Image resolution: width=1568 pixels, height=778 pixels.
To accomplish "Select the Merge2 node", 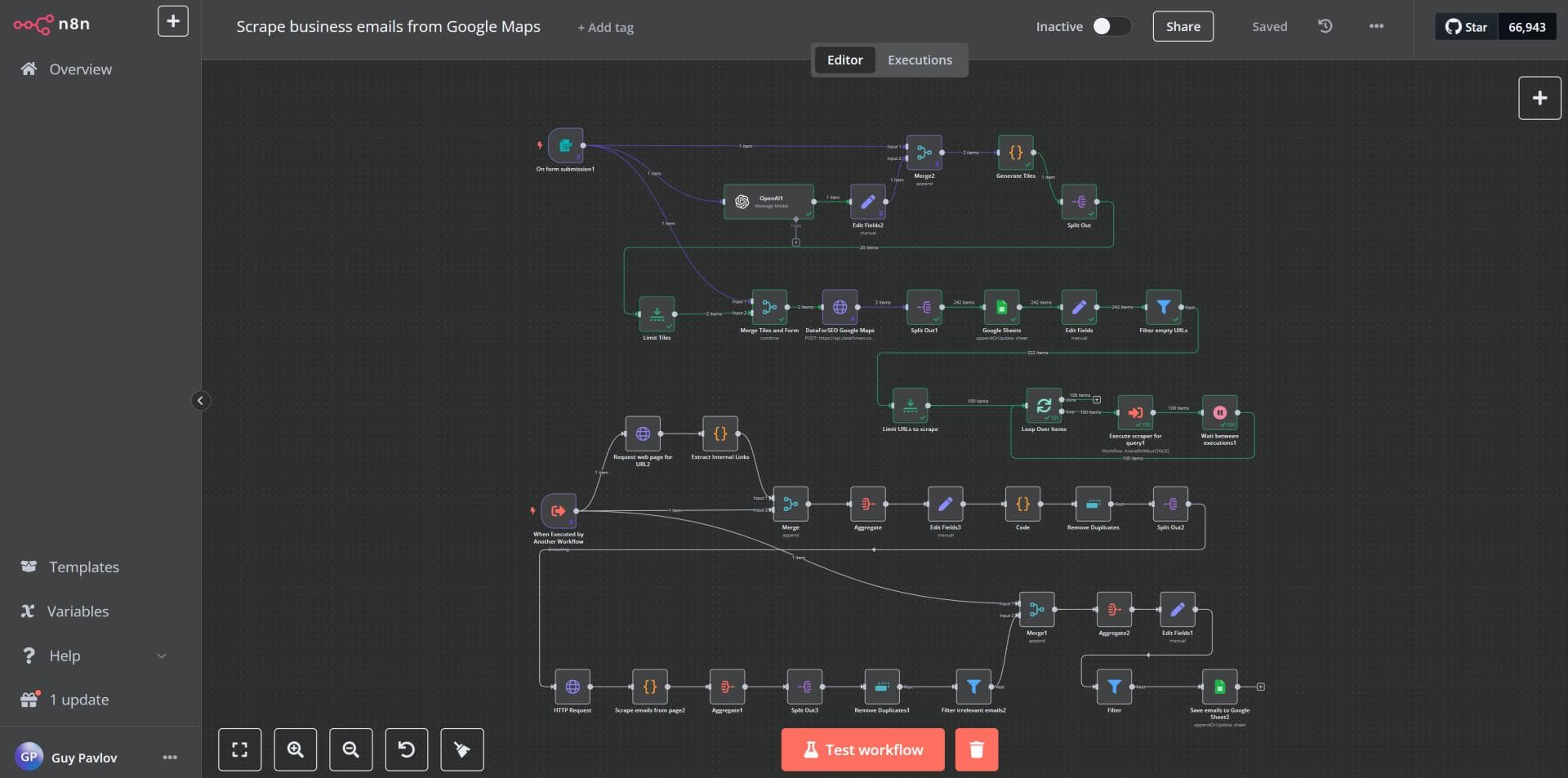I will pyautogui.click(x=924, y=153).
